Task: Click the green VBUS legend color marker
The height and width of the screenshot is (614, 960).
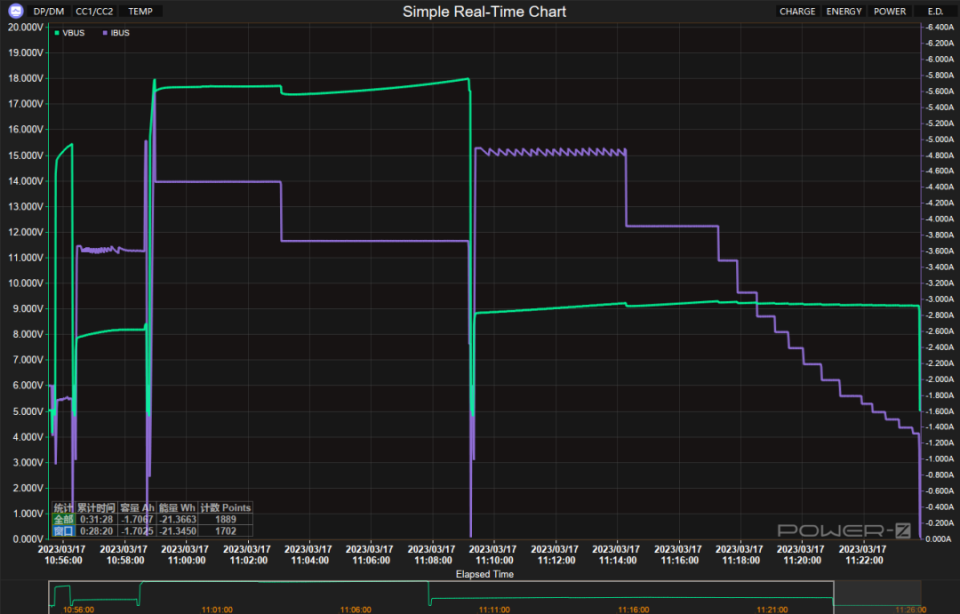Action: pyautogui.click(x=57, y=33)
